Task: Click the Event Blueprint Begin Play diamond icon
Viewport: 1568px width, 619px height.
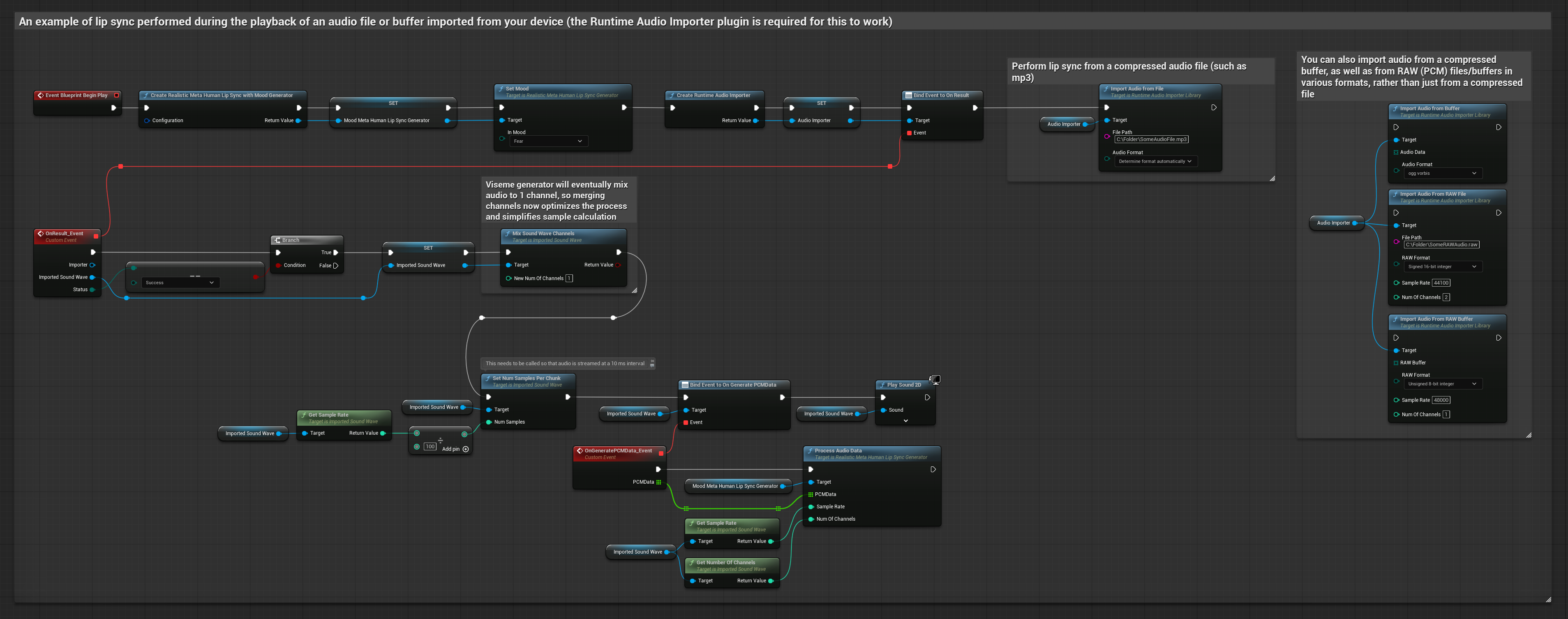Action: pyautogui.click(x=41, y=95)
